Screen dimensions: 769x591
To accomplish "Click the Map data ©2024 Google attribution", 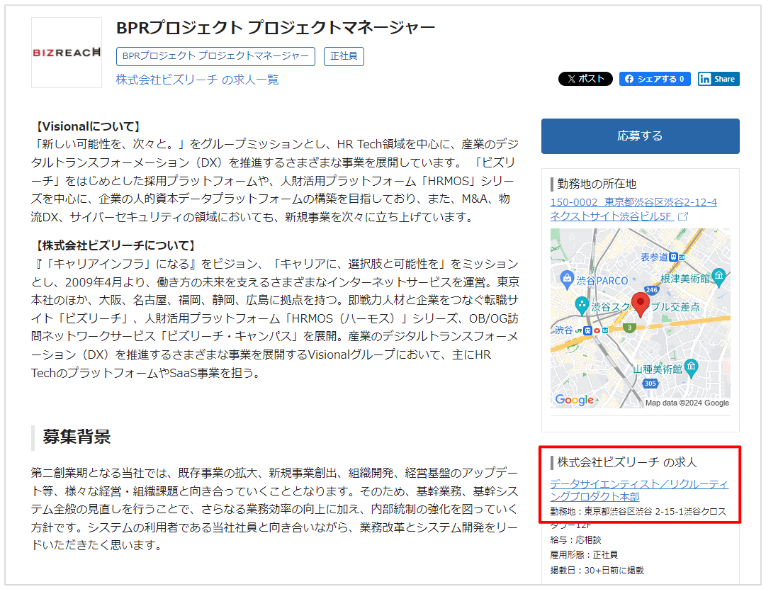I will pyautogui.click(x=688, y=403).
